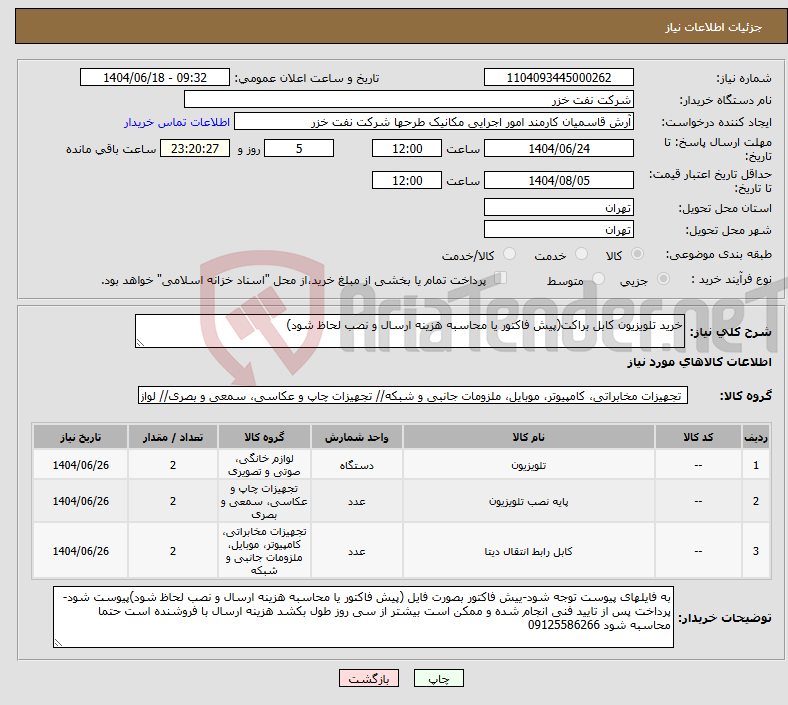Viewport: 788px width, 705px height.
Task: Click the price validity date 1404/08/05
Action: (558, 180)
